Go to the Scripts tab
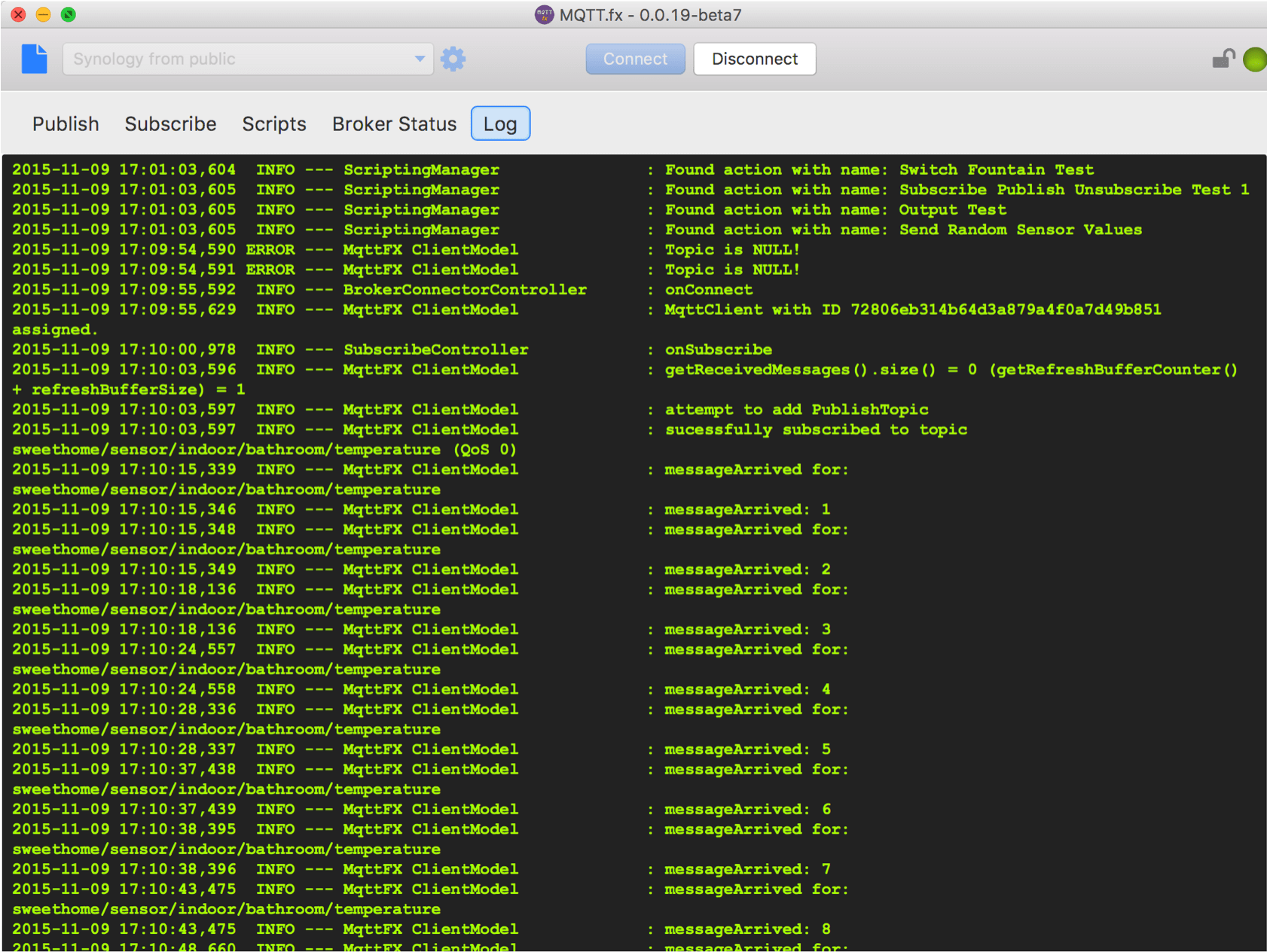This screenshot has height=952, width=1267. coord(274,124)
